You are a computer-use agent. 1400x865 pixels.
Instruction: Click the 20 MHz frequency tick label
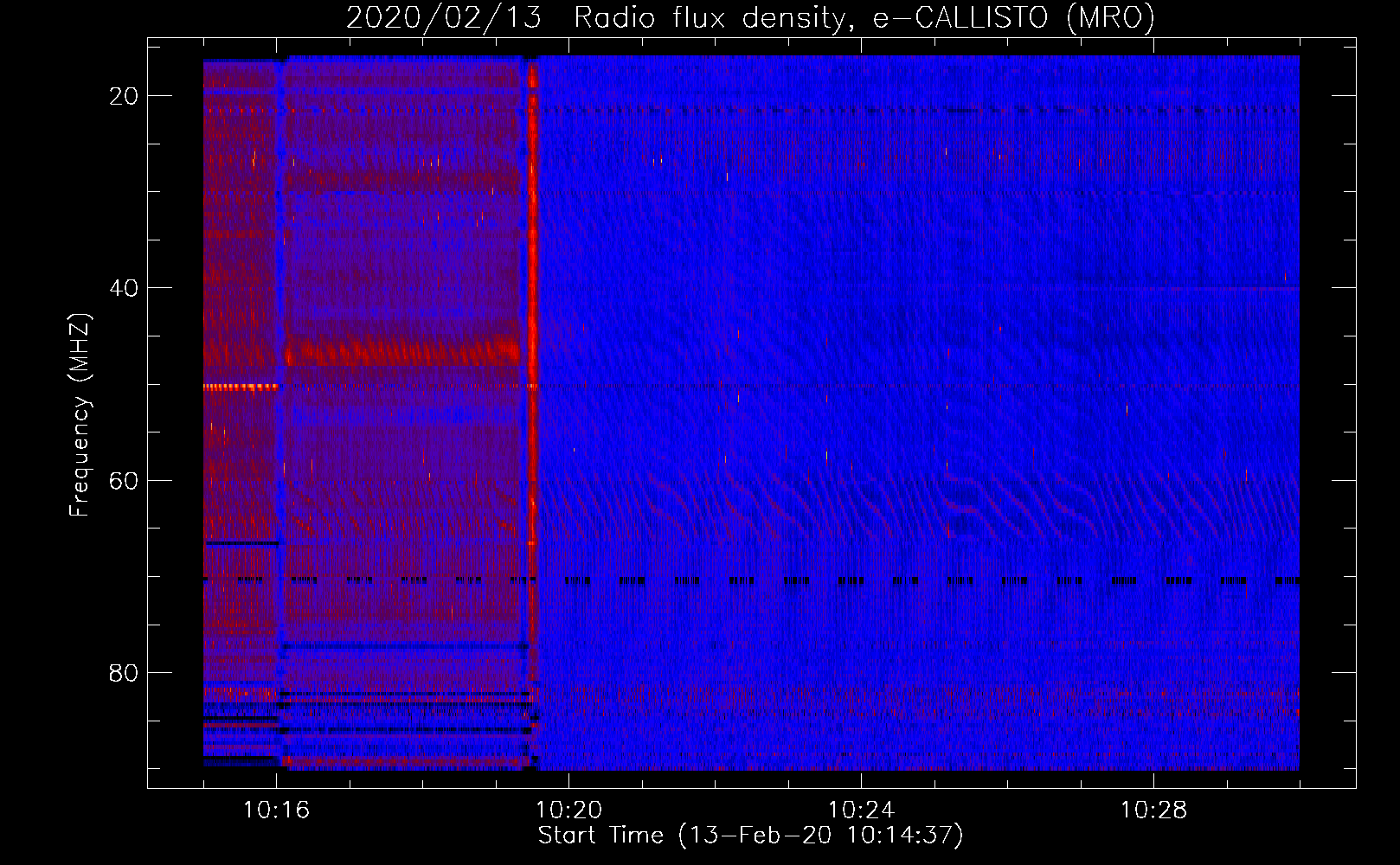tap(124, 96)
